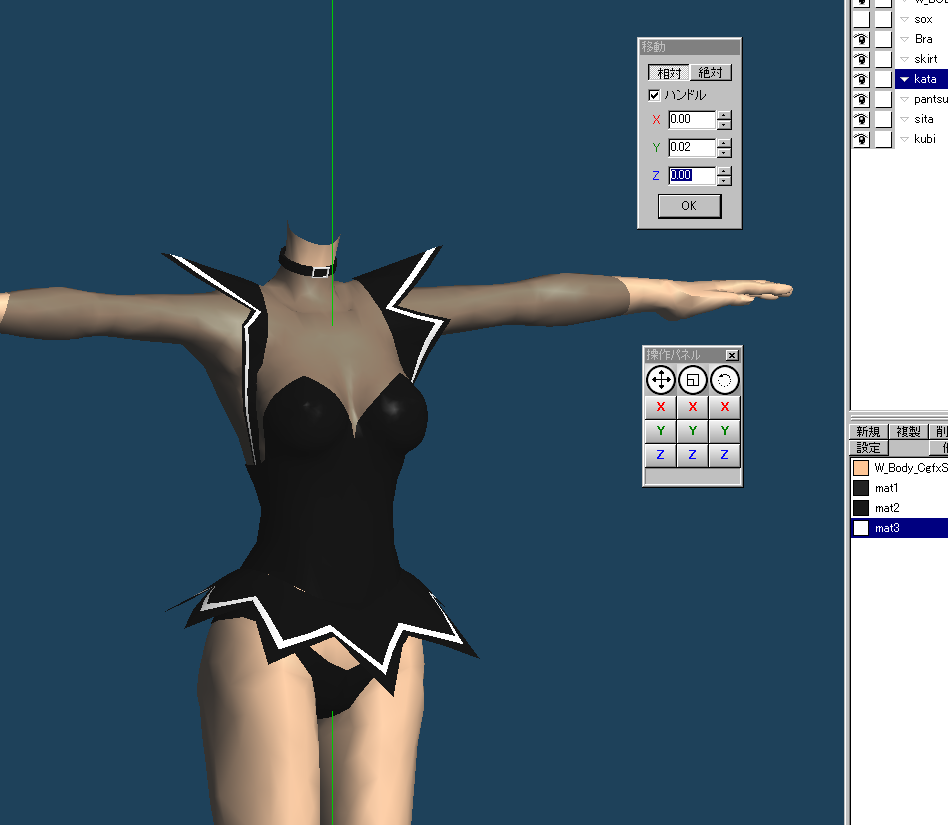Screen dimensions: 948x825
Task: Collapse the kata object triangle
Action: (904, 79)
